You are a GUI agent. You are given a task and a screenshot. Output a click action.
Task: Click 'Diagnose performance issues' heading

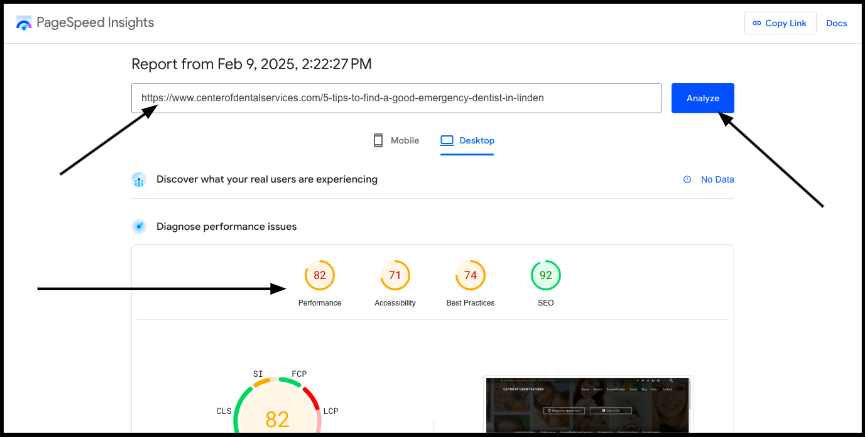[x=226, y=227]
